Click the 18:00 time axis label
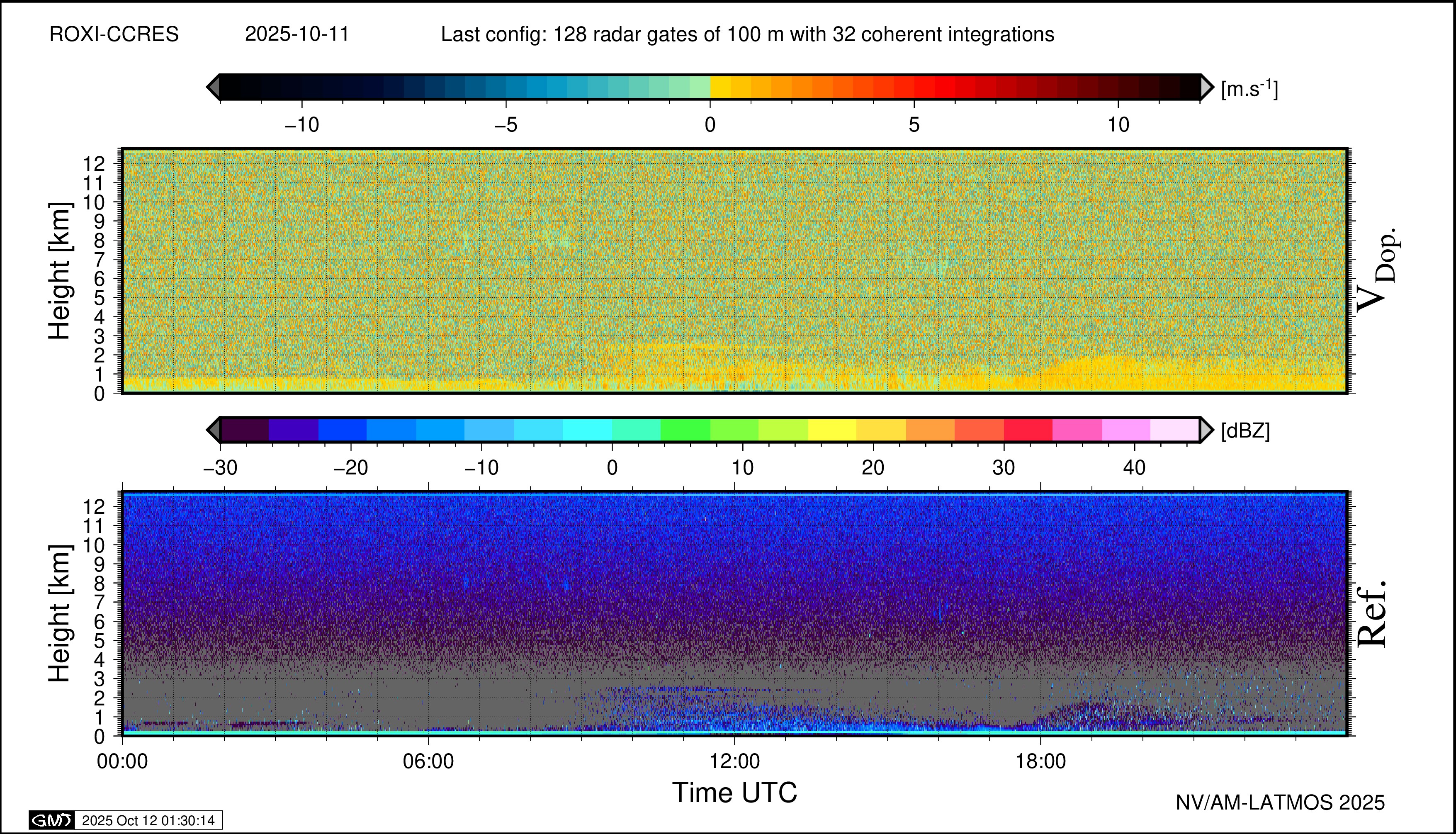Viewport: 1456px width, 834px height. 1041,761
